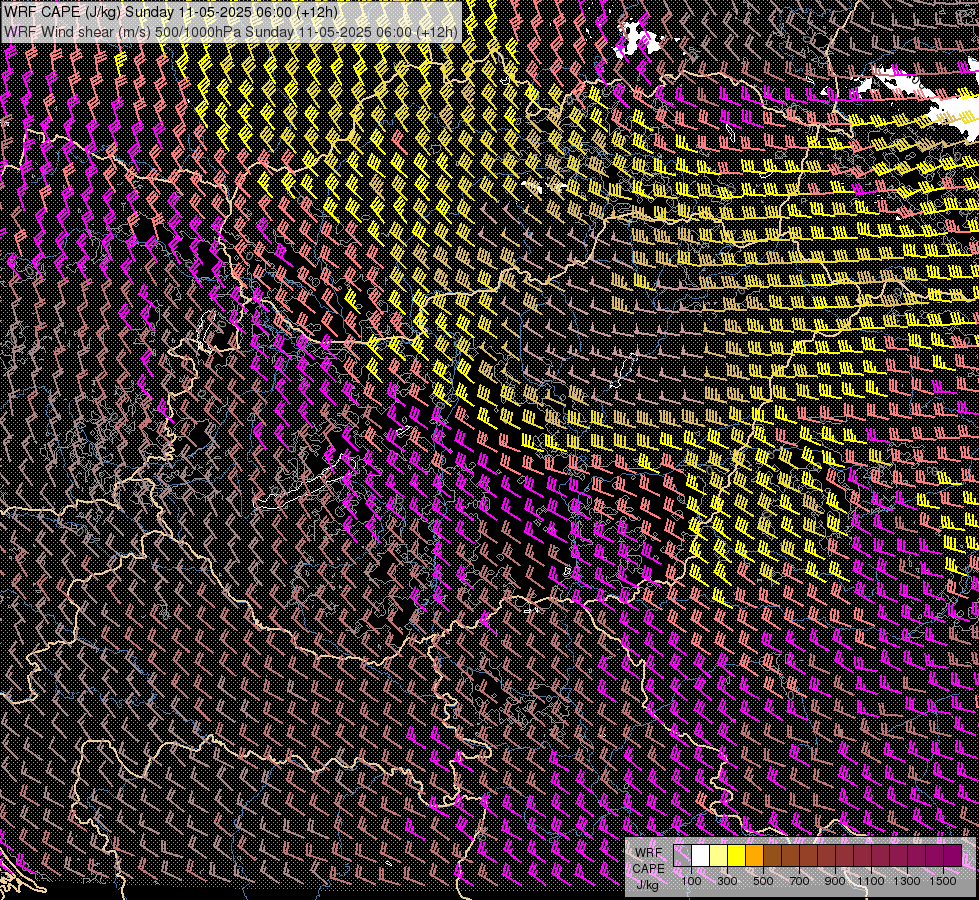The height and width of the screenshot is (900, 979).
Task: Click the 'WRF Wind shear (m/s) 500/1000hPa' title line
Action: (230, 31)
